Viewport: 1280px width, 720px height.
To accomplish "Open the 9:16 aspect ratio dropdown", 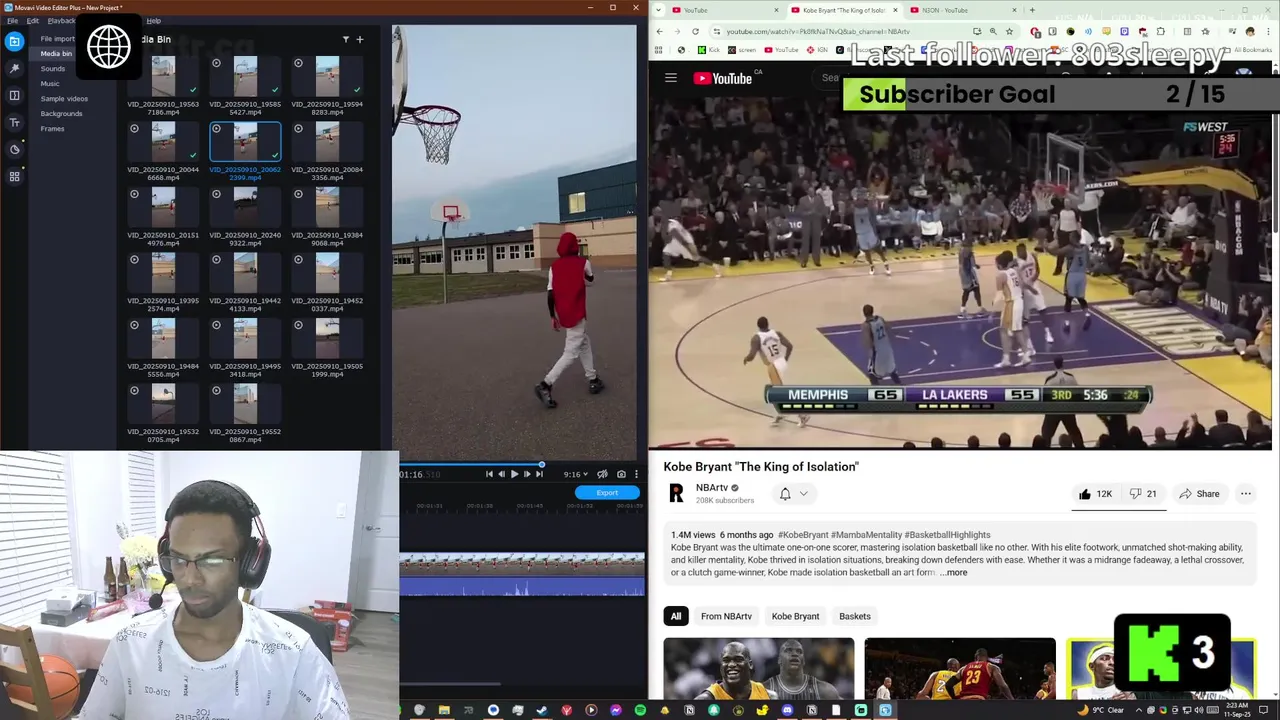I will pos(575,474).
